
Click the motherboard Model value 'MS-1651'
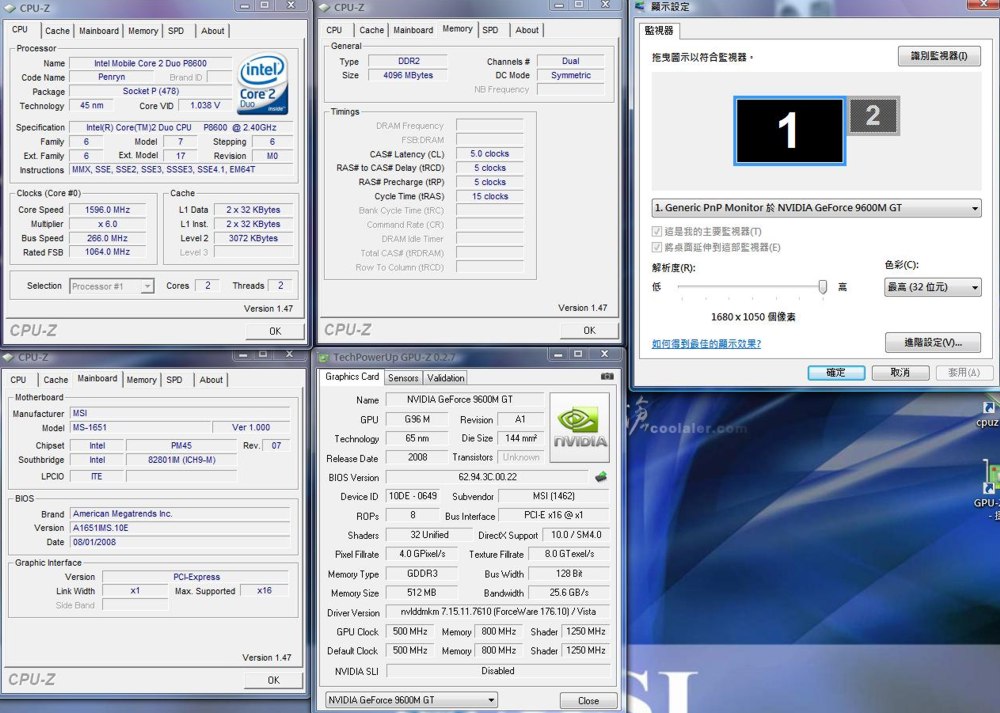tap(140, 427)
